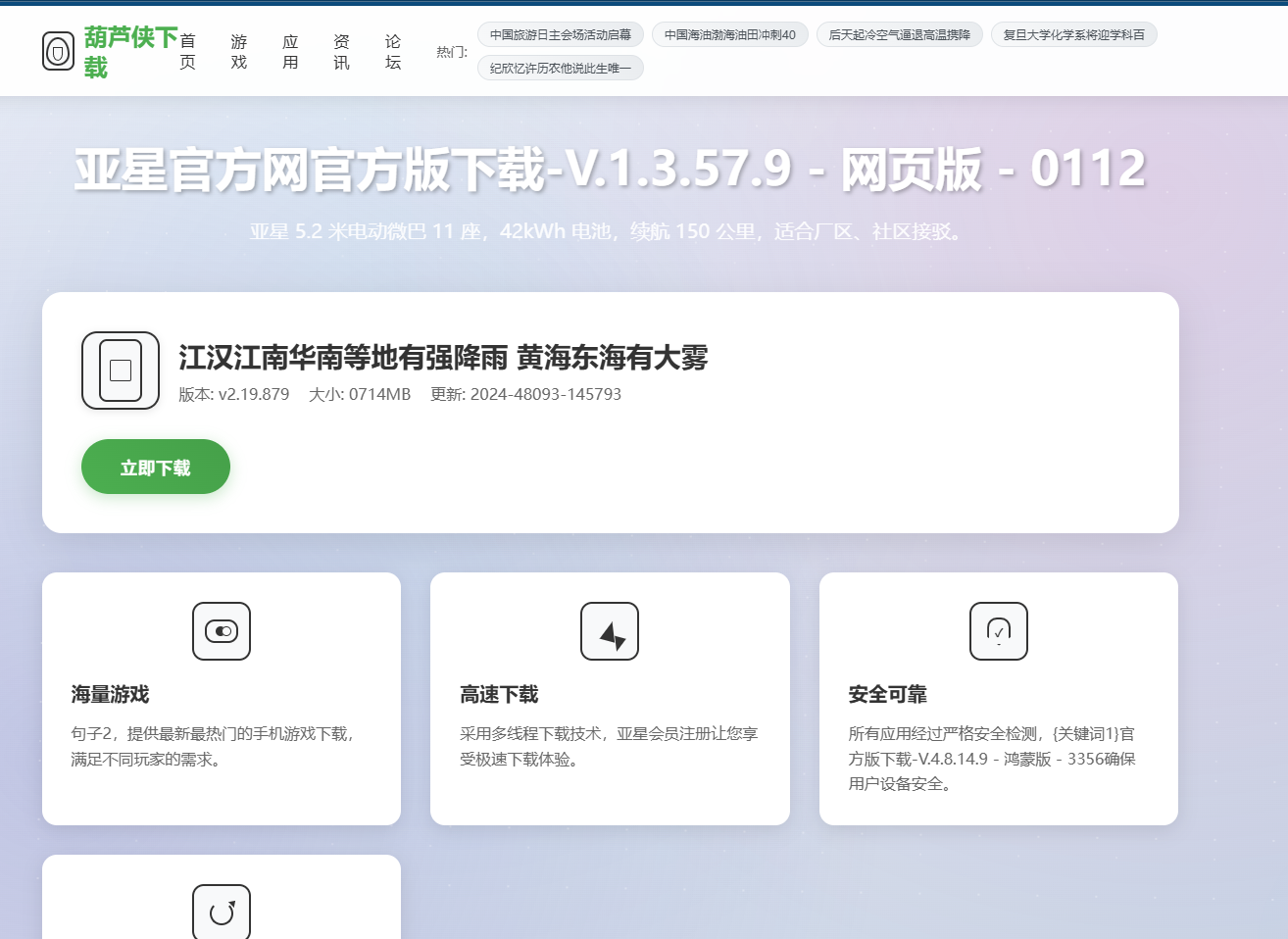Screen dimensions: 1288x939
Task: Open hot tag 中国海油渤海油田冲刺40
Action: (x=730, y=34)
